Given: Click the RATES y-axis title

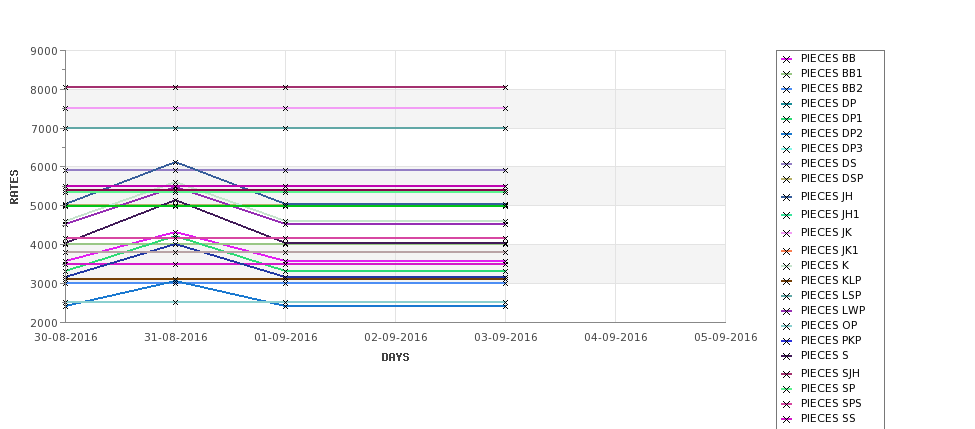Looking at the screenshot, I should 14,187.
